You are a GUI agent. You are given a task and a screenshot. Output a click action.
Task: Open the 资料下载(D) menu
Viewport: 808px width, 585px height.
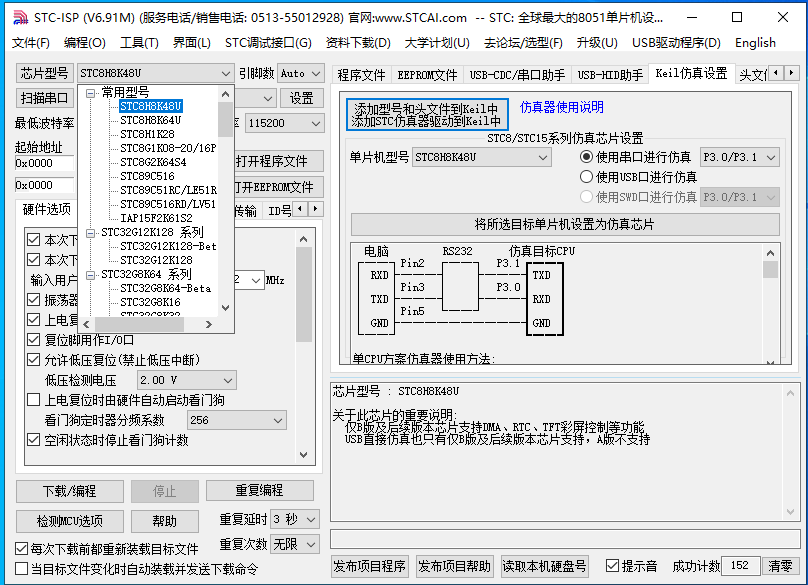(x=358, y=43)
